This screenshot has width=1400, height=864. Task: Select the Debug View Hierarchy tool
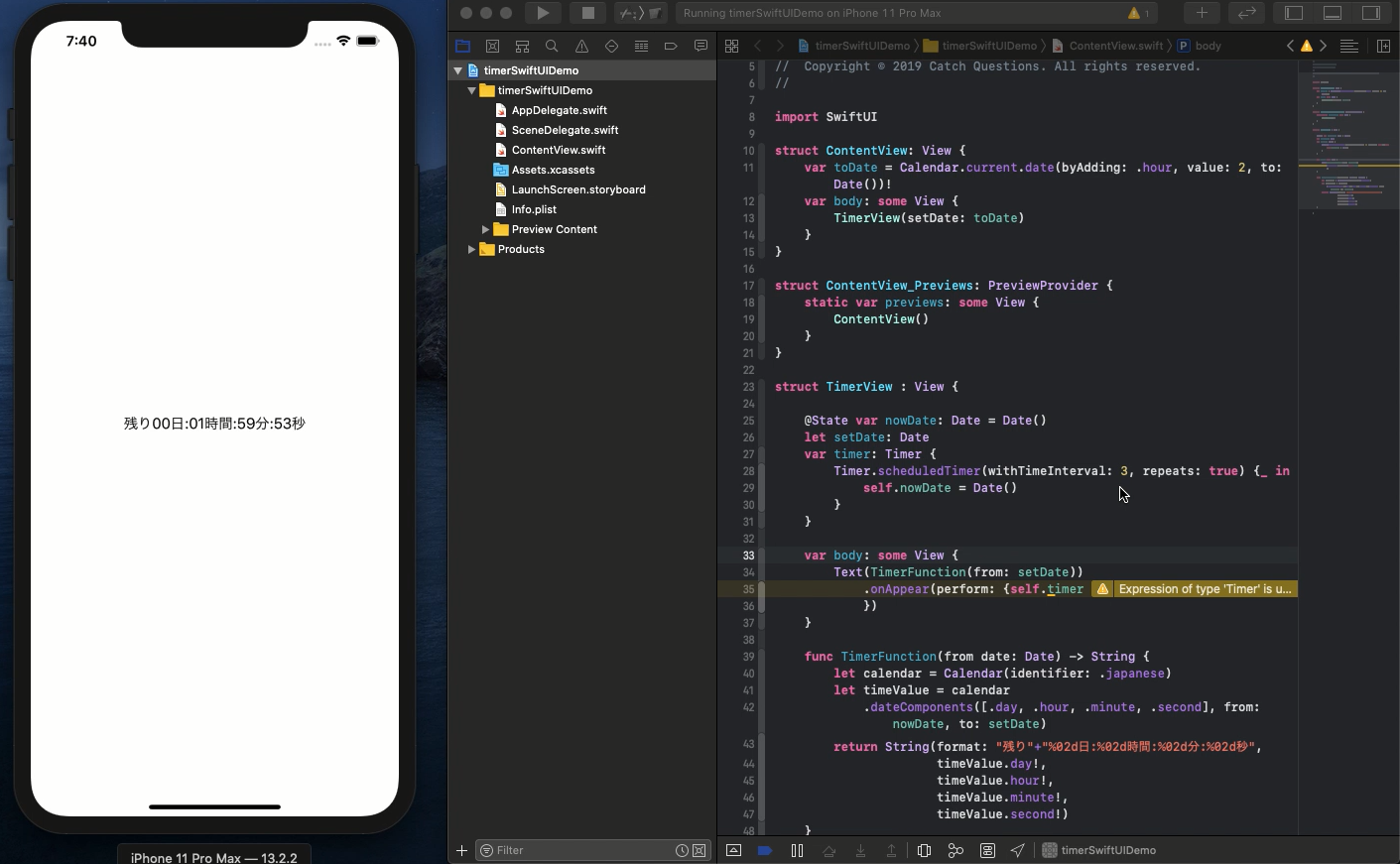pyautogui.click(x=923, y=850)
